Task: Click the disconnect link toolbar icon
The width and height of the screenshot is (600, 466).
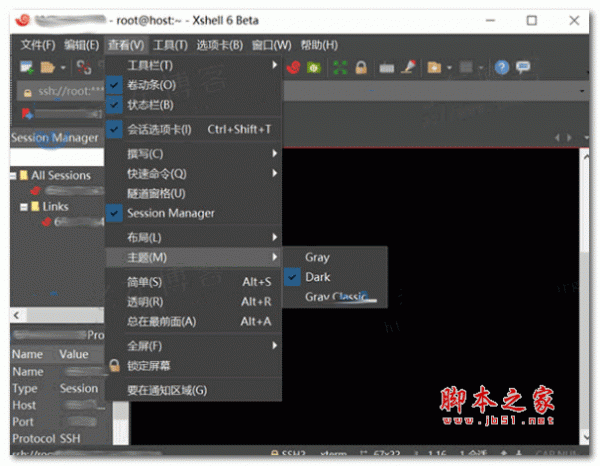Action: pyautogui.click(x=83, y=67)
